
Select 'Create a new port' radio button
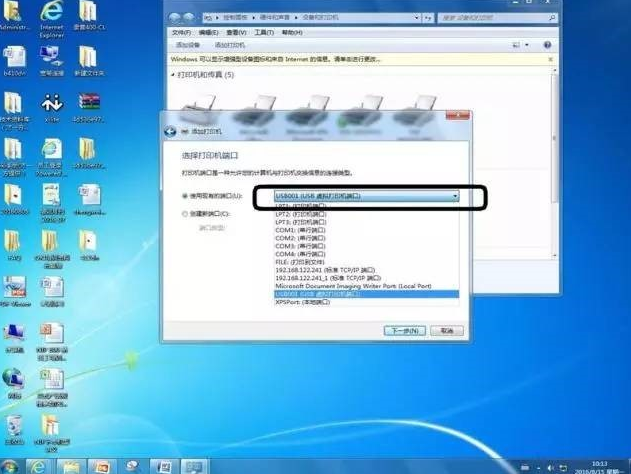pyautogui.click(x=184, y=214)
